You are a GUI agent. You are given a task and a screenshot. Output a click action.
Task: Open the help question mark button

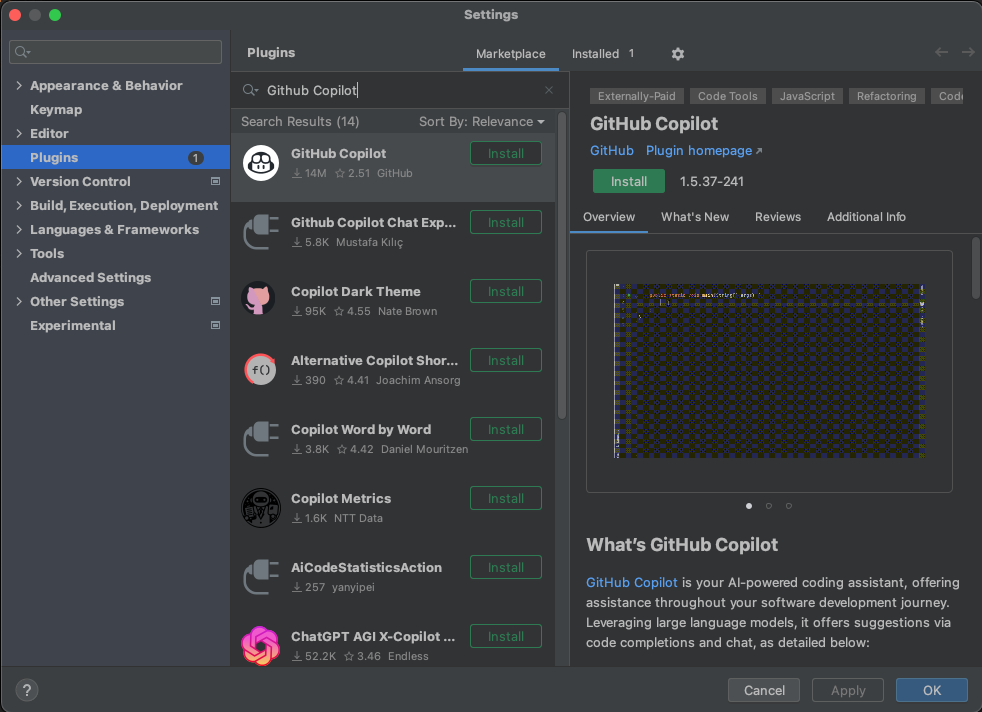26,690
